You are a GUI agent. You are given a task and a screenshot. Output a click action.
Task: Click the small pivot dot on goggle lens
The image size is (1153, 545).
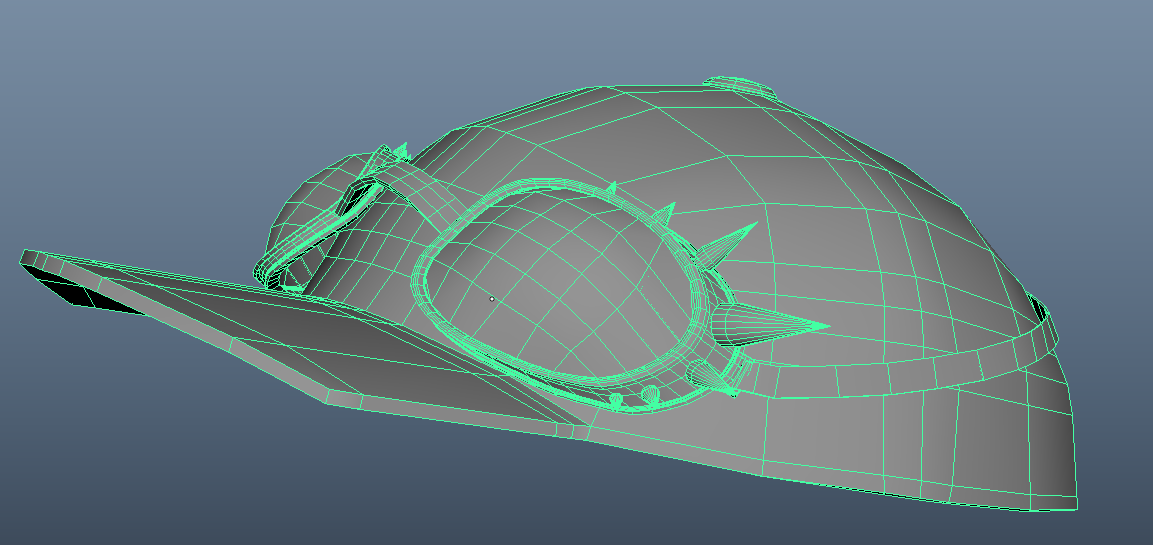pos(491,298)
